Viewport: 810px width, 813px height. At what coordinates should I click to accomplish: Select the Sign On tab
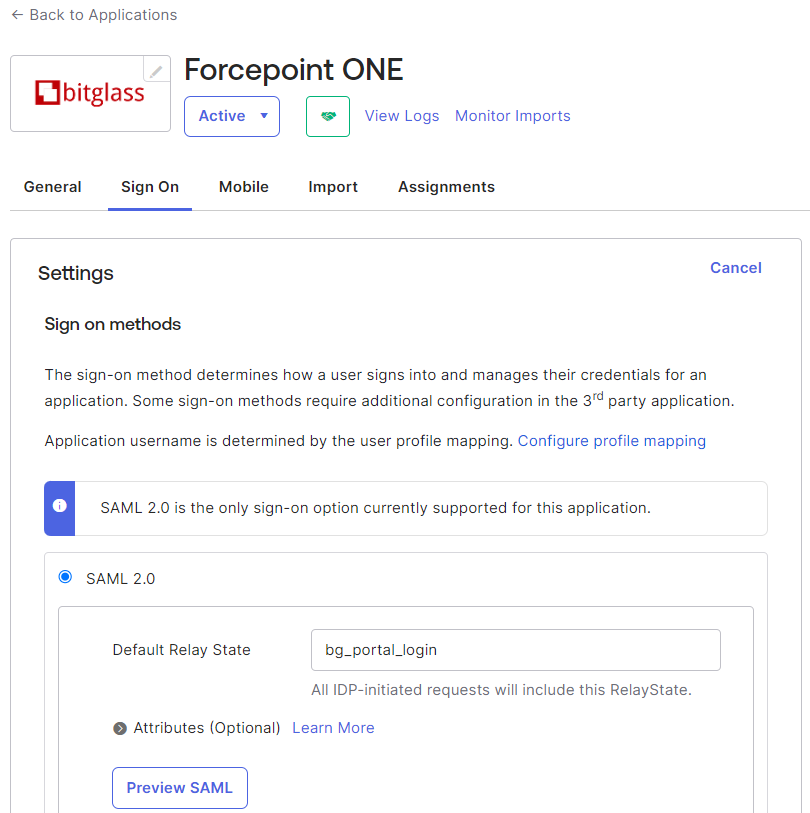point(150,187)
